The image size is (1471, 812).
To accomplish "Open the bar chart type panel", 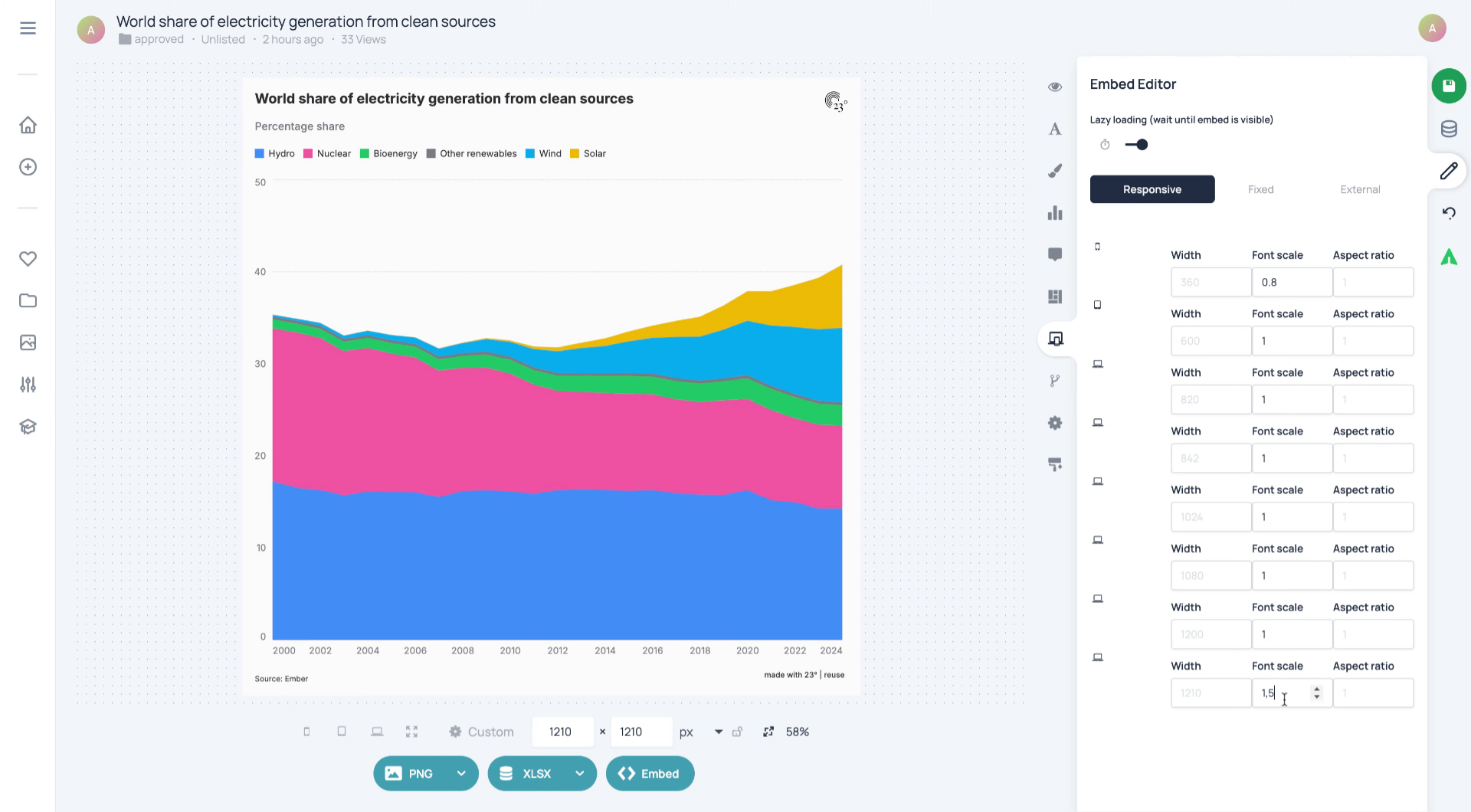I will point(1055,213).
